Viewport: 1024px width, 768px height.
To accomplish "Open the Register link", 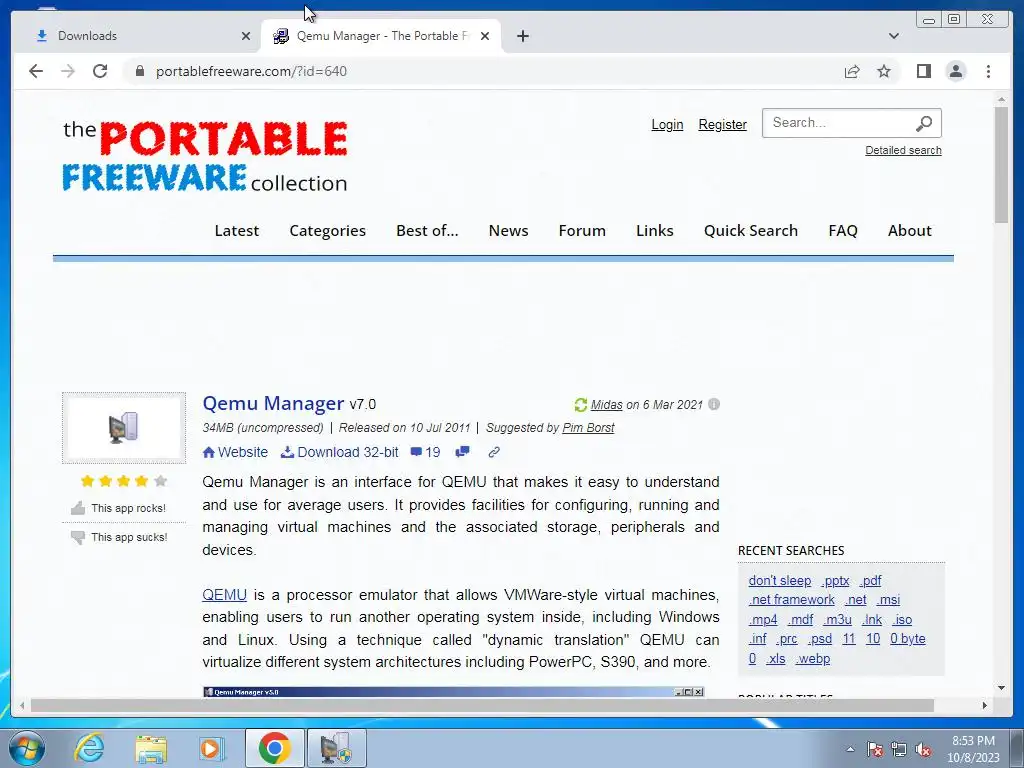I will click(722, 124).
